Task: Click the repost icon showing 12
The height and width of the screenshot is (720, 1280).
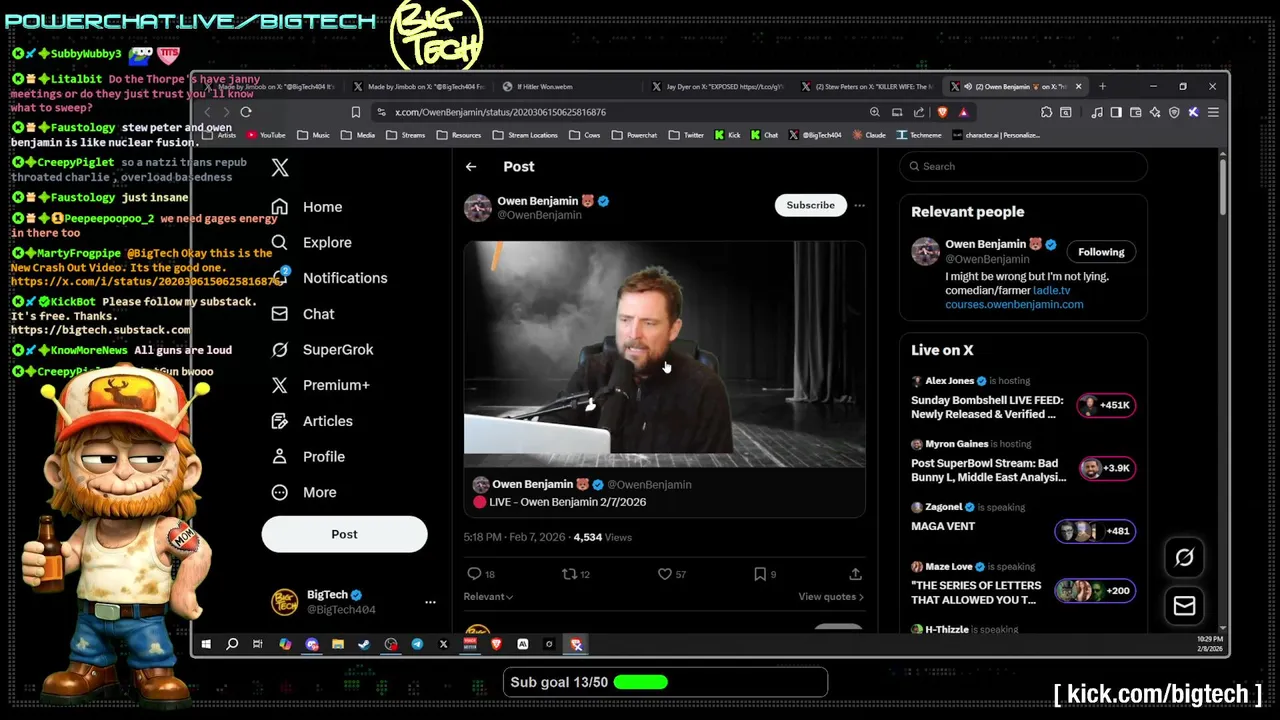Action: (569, 574)
